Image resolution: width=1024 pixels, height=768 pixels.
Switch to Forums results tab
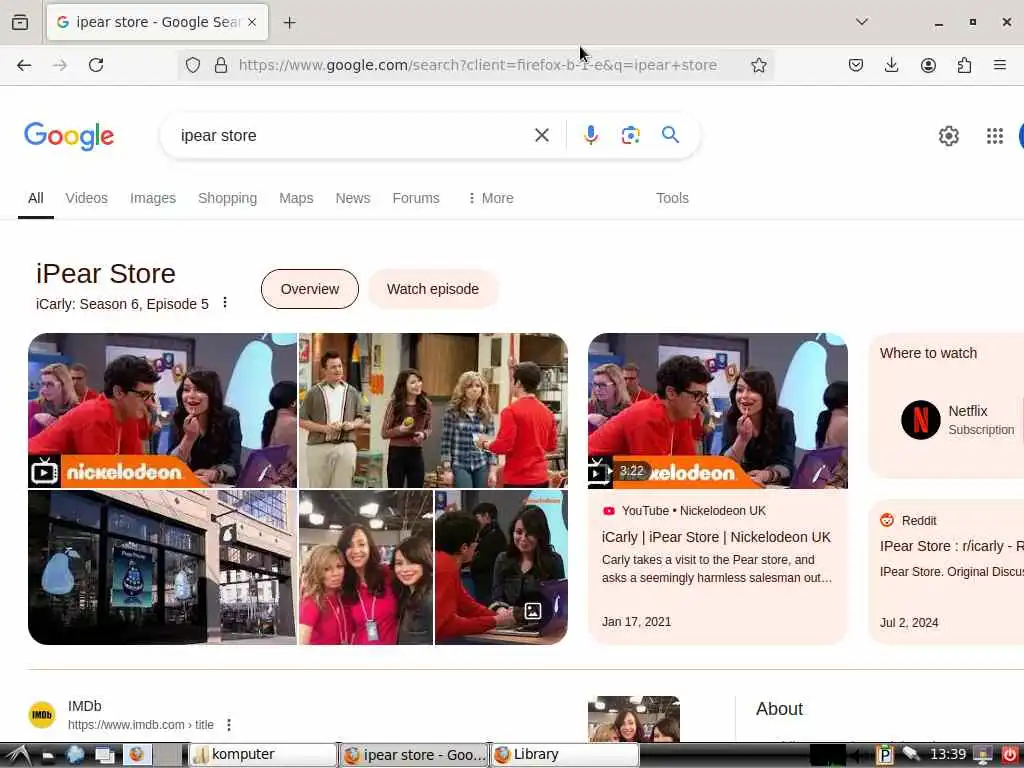tap(416, 198)
